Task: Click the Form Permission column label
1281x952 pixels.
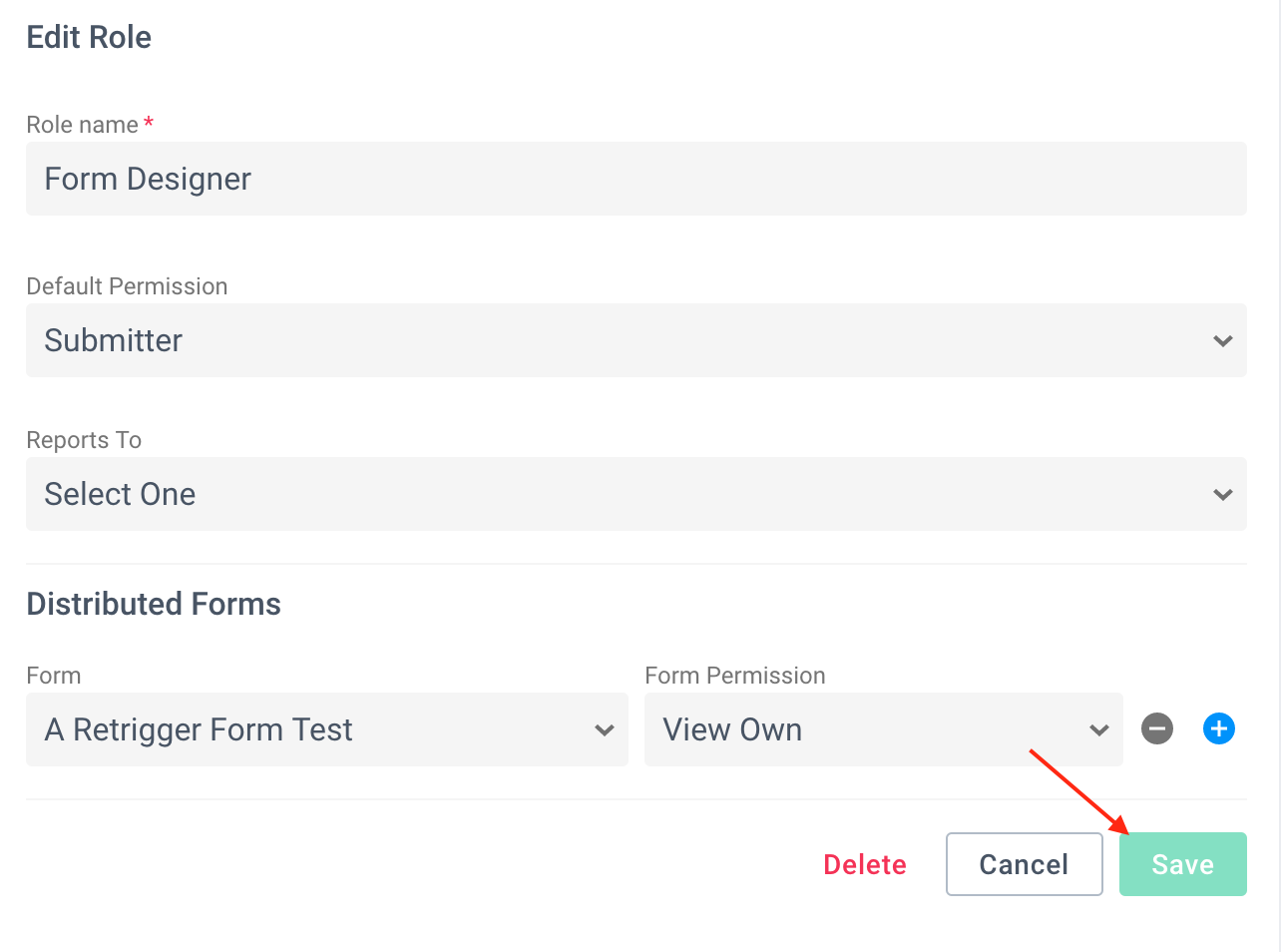Action: 735,676
